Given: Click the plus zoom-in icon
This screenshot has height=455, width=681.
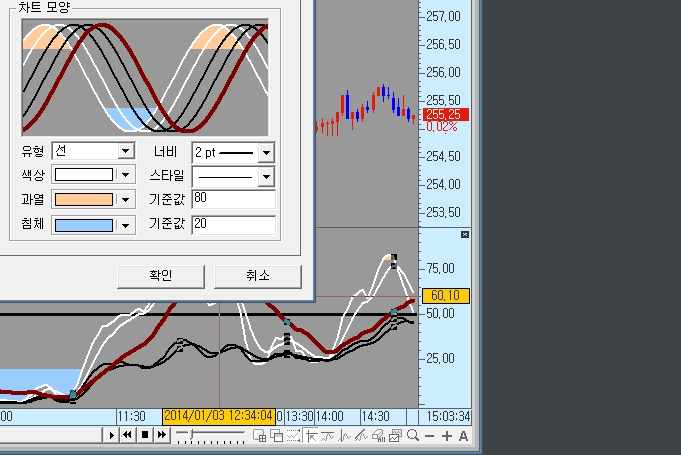Looking at the screenshot, I should pos(446,436).
